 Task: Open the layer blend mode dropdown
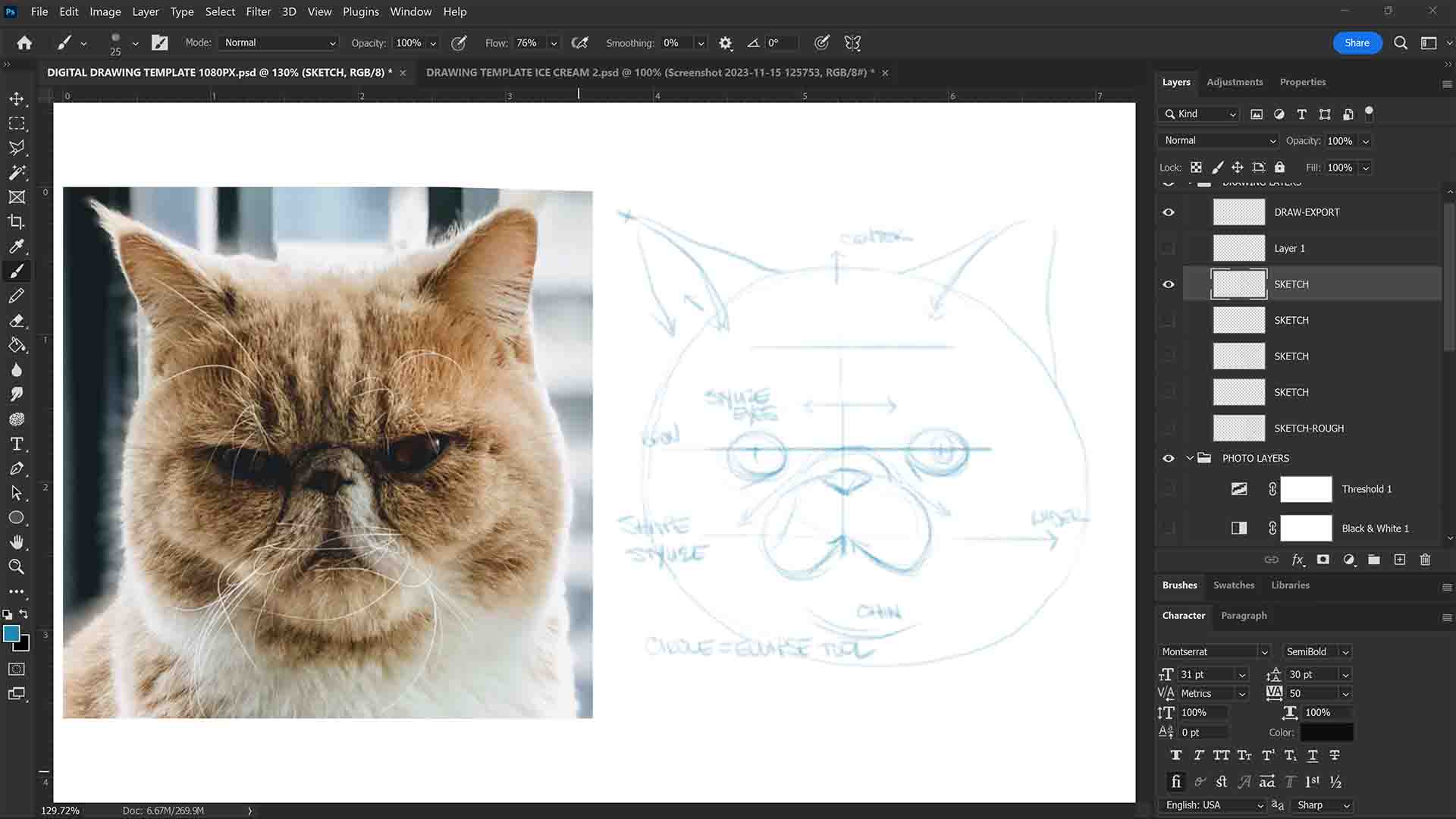pyautogui.click(x=1219, y=141)
